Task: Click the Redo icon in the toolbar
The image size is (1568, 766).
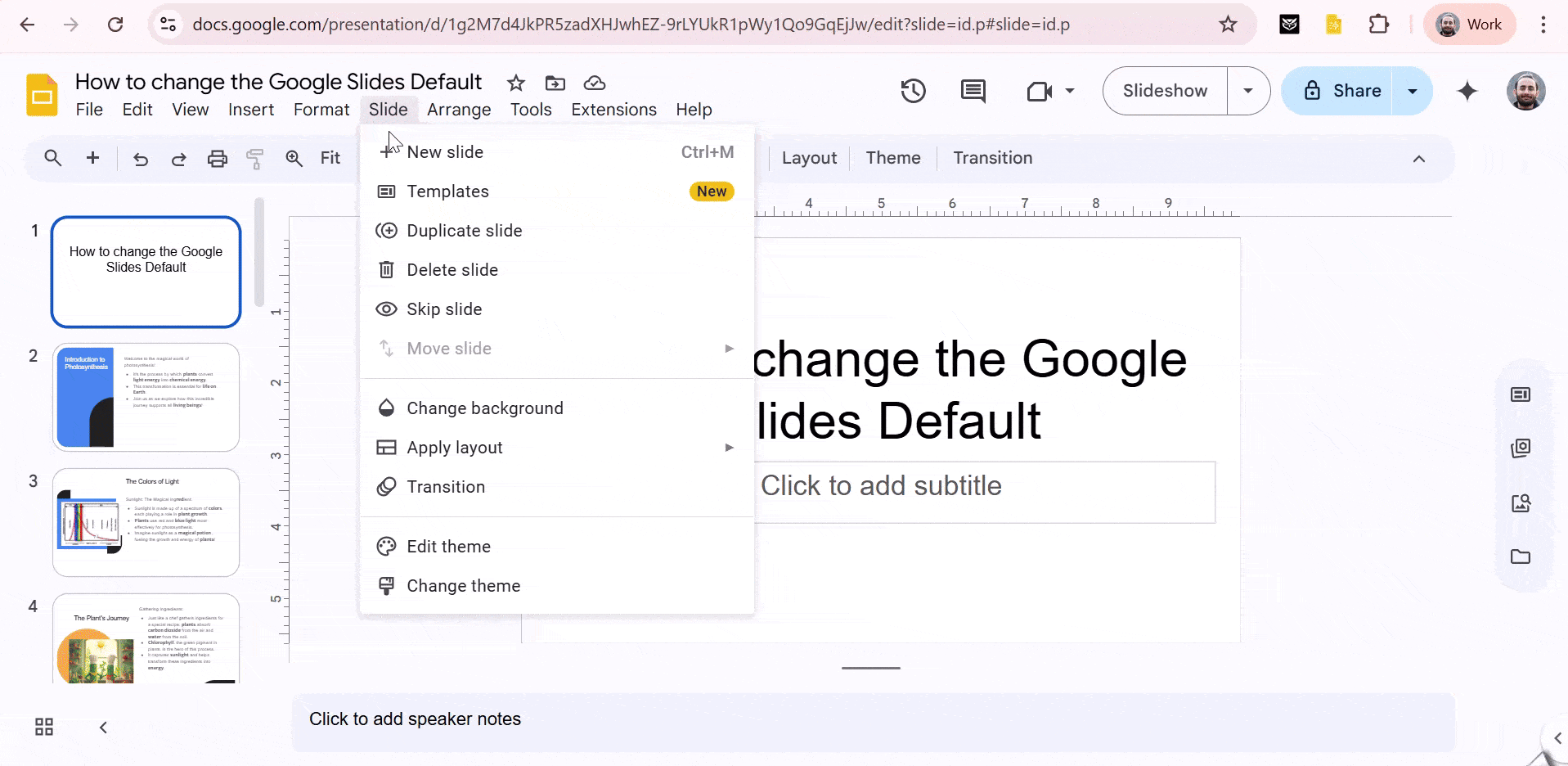Action: tap(178, 158)
